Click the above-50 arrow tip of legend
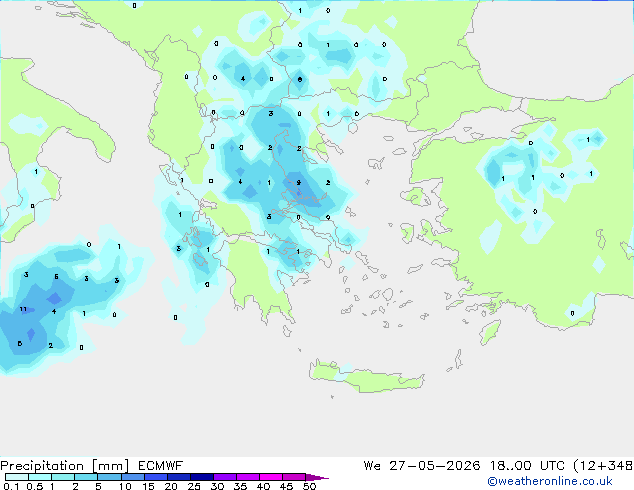Image resolution: width=634 pixels, height=490 pixels. click(317, 477)
